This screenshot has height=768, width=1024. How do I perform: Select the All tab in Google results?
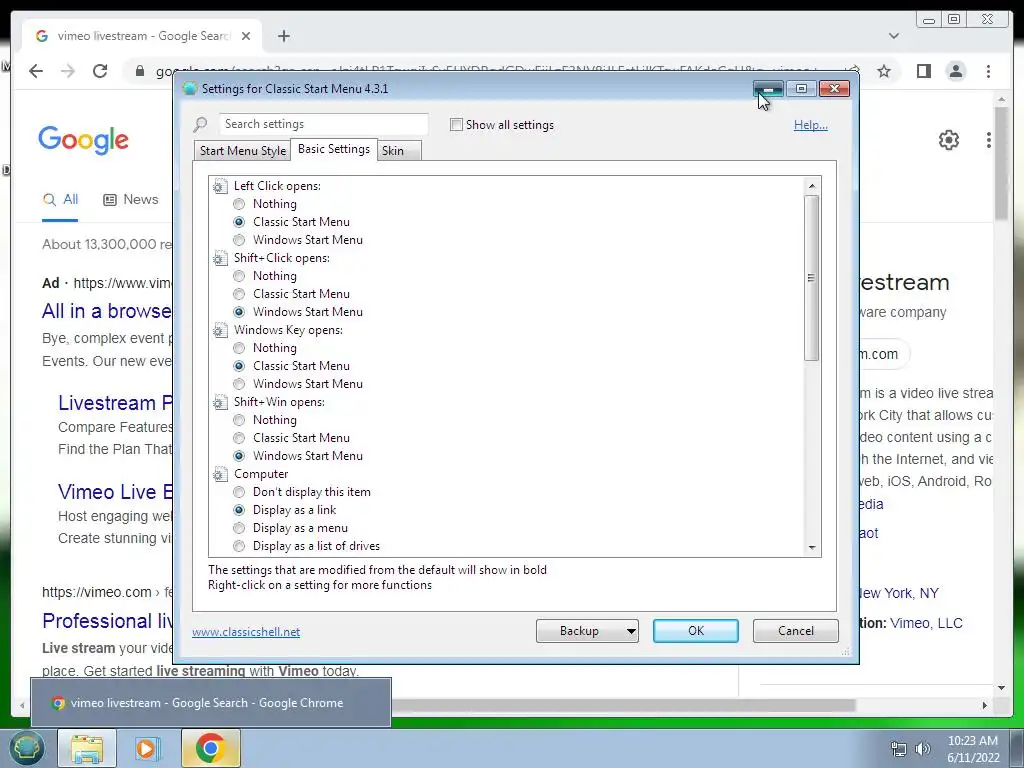point(60,199)
